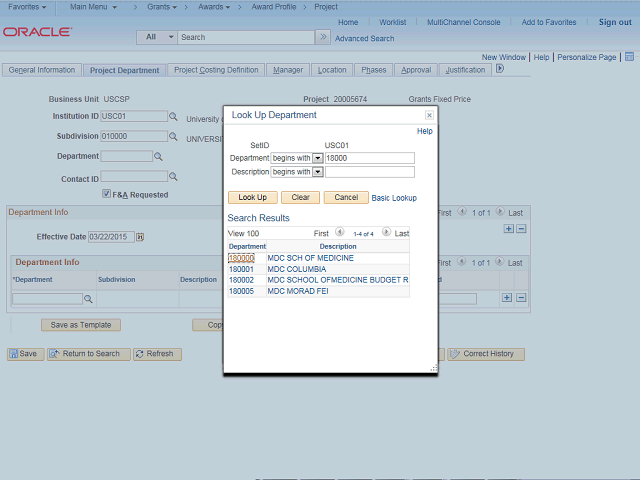Click the View 100 link in results

pyautogui.click(x=243, y=233)
